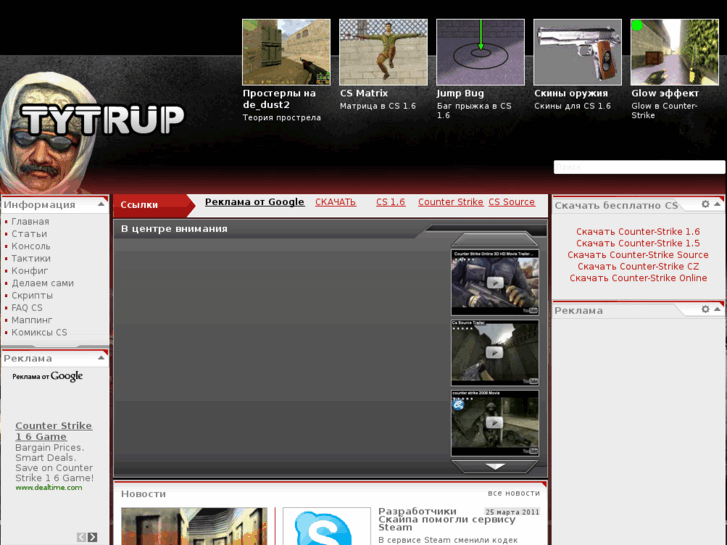Click the Counter Strike link in links bar
Viewport: 727px width, 545px height.
click(451, 202)
